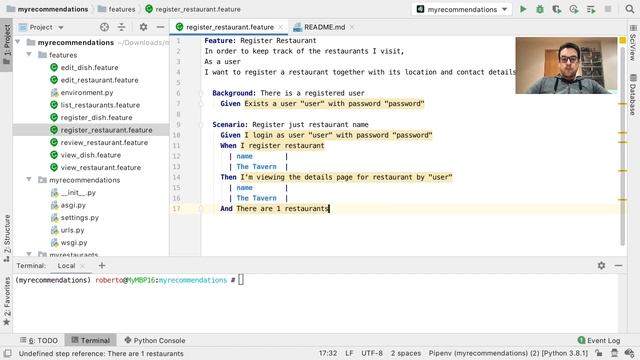
Task: Locate current file in Project tree
Action: tap(104, 27)
